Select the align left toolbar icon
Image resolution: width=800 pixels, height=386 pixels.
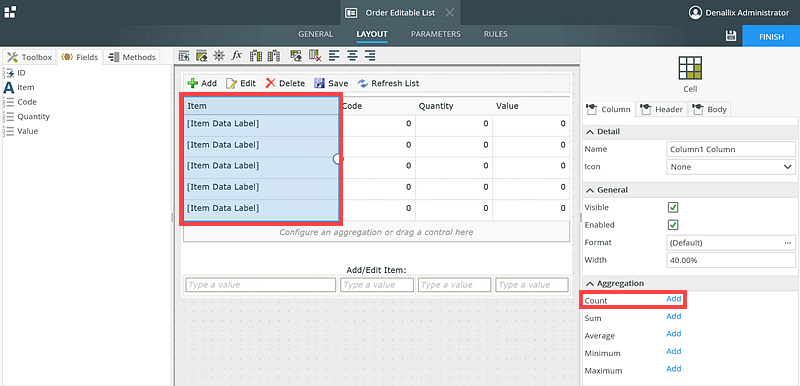pyautogui.click(x=334, y=56)
